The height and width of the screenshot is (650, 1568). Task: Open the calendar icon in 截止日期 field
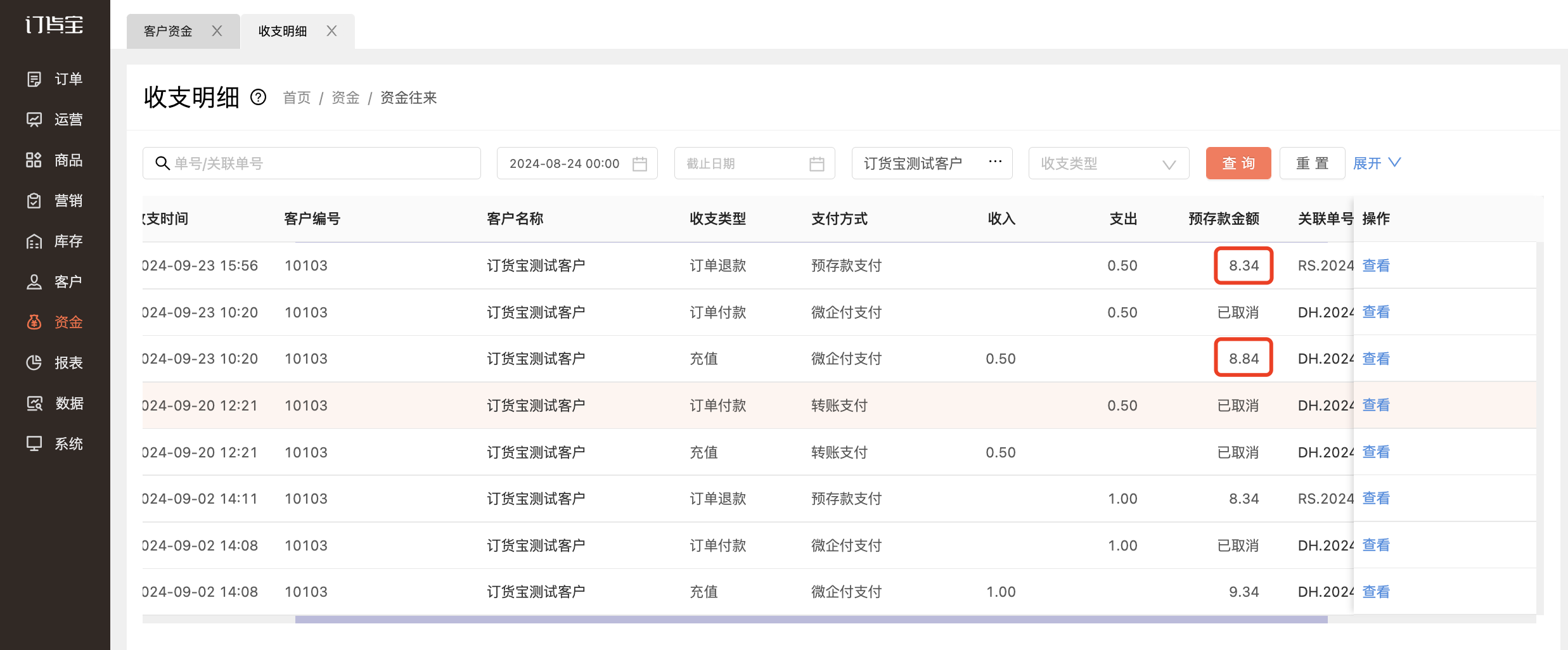pyautogui.click(x=817, y=163)
